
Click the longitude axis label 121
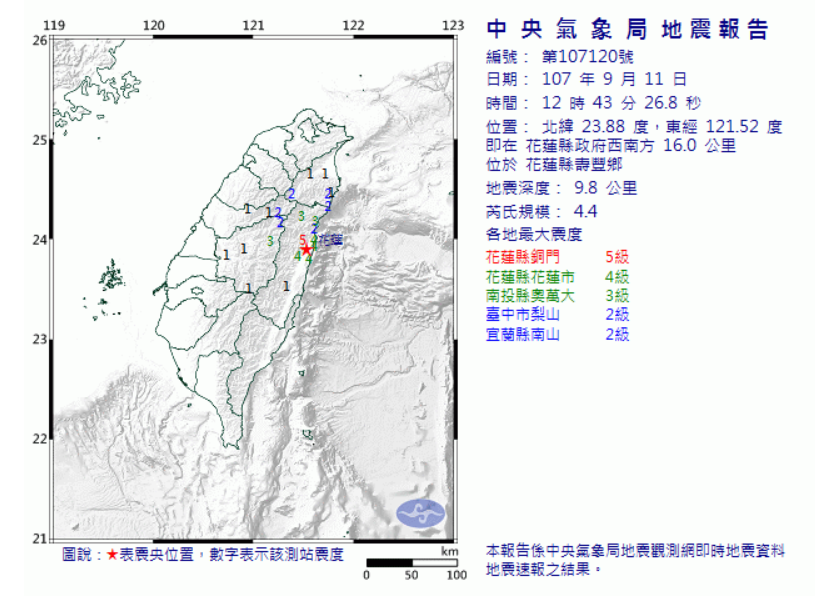click(x=254, y=25)
